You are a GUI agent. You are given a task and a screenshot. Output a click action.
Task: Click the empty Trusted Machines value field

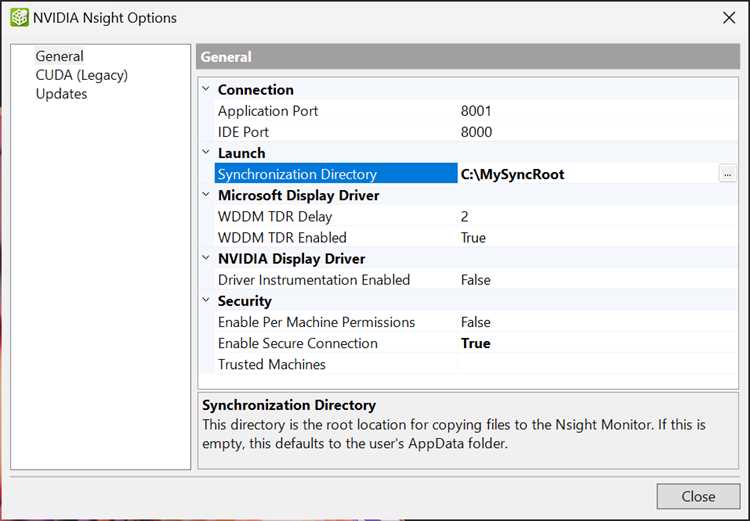tap(597, 365)
